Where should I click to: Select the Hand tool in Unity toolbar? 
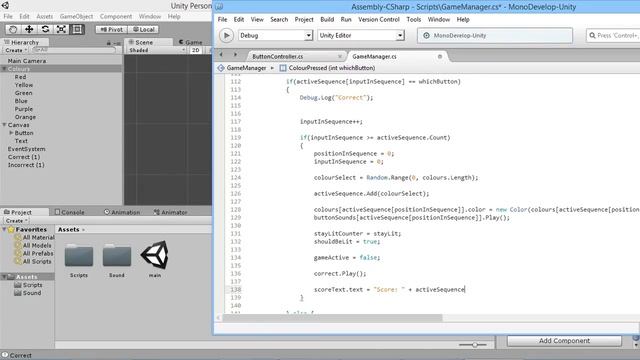pos(13,29)
